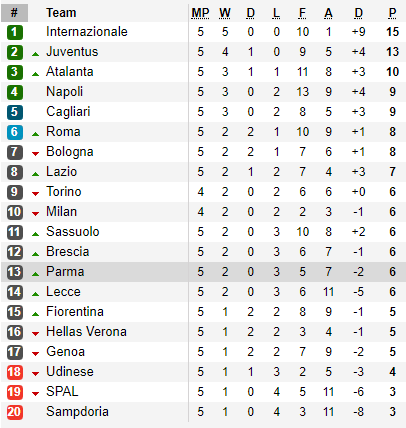
Task: Click the # rank column header
Action: [14, 13]
